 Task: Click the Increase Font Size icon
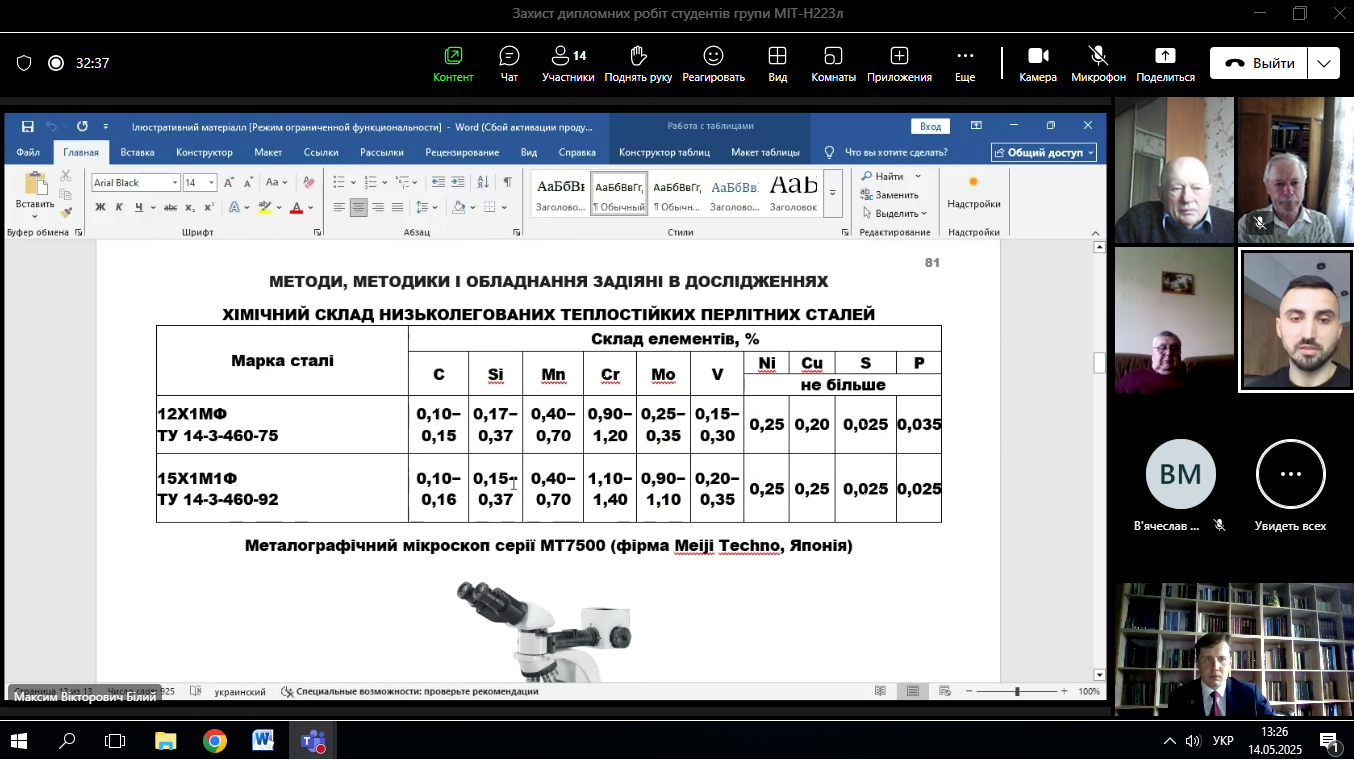pos(229,182)
